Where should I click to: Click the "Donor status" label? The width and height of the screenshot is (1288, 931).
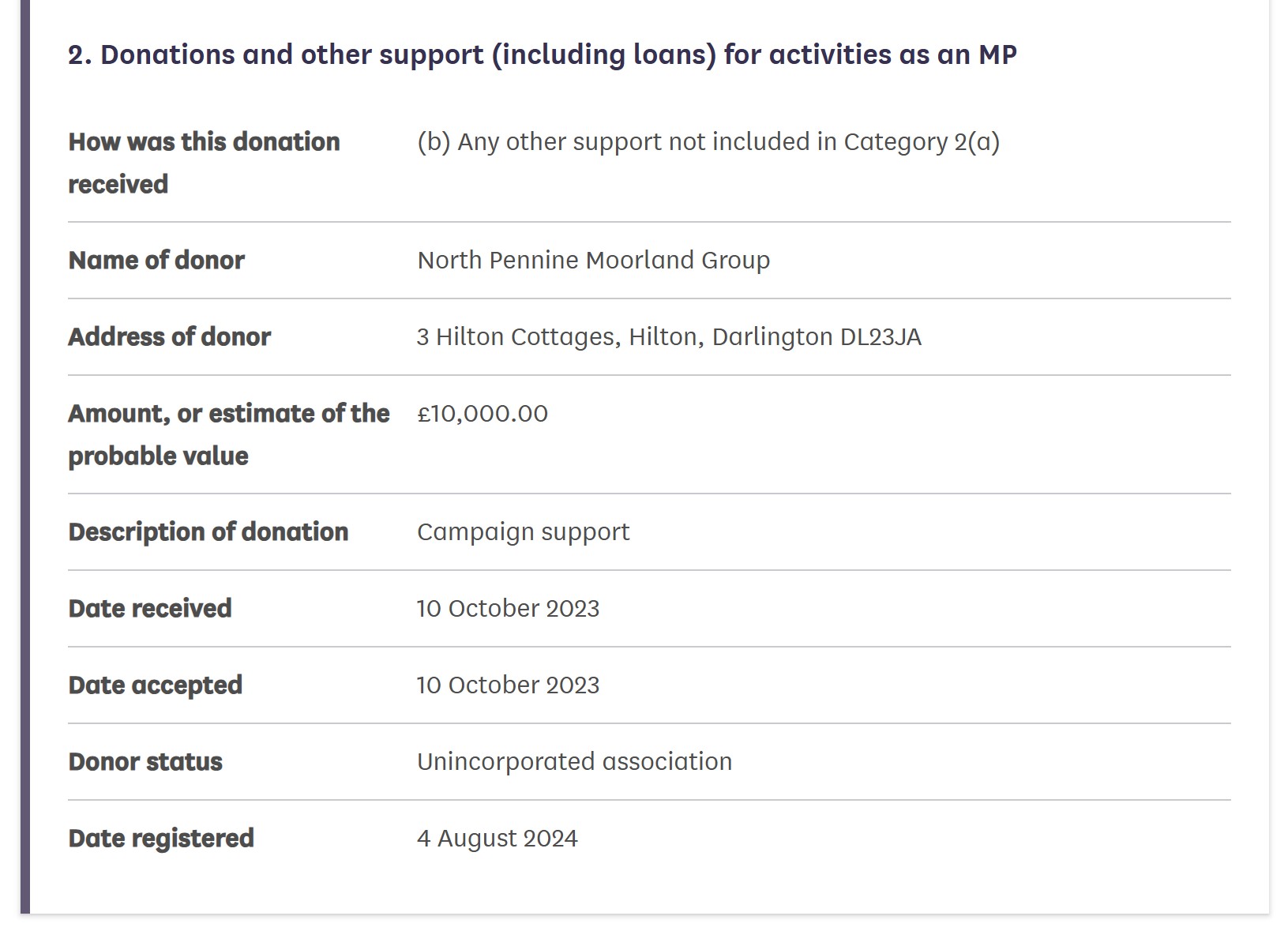(145, 761)
